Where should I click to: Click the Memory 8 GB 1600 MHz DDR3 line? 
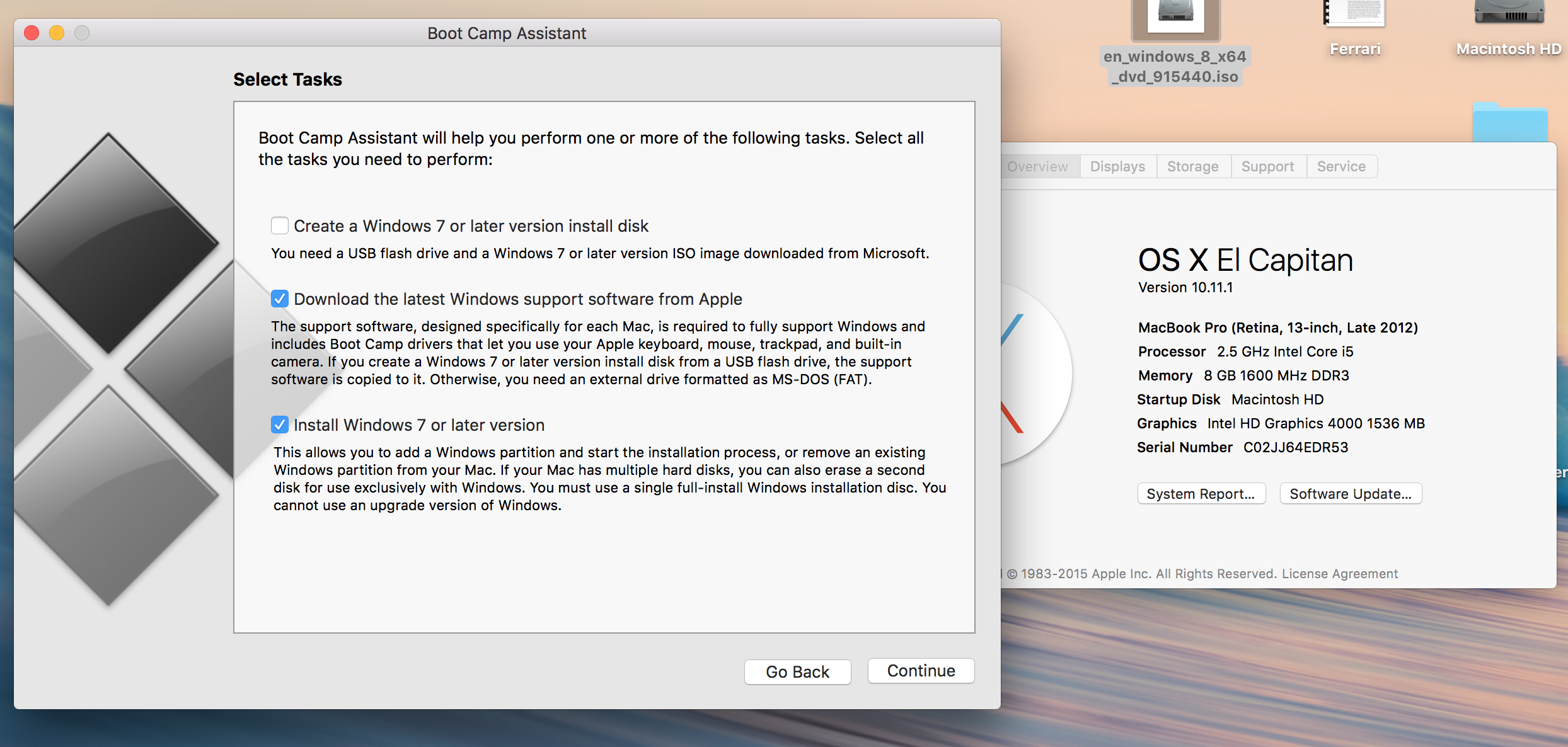point(1243,375)
